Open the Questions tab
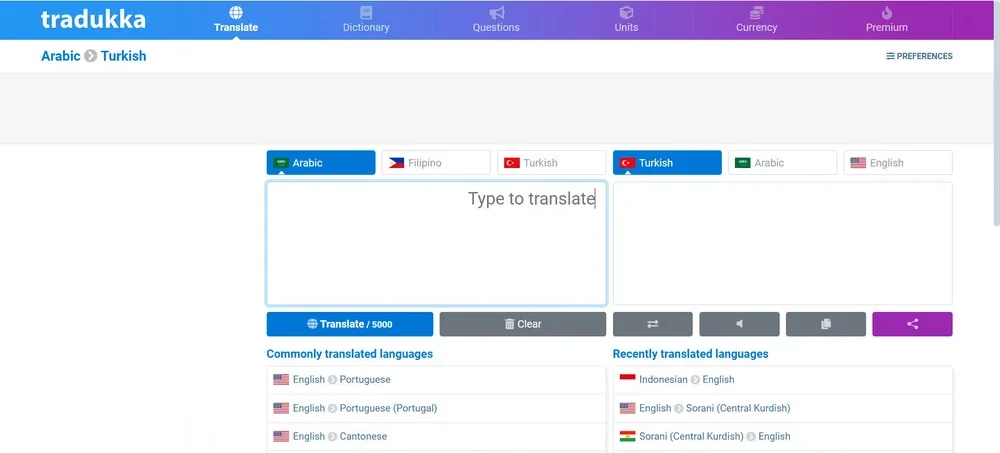 [496, 20]
